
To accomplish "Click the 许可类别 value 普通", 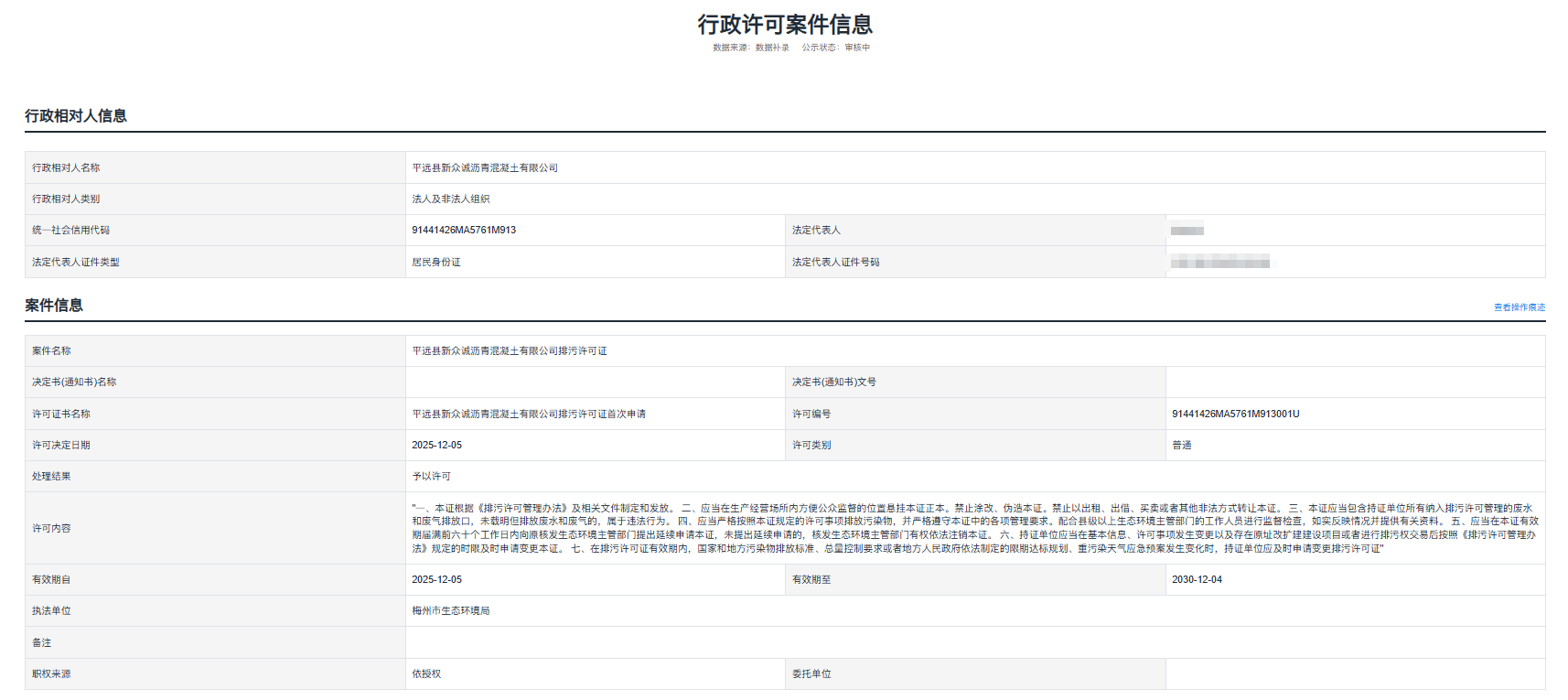I will click(1182, 446).
